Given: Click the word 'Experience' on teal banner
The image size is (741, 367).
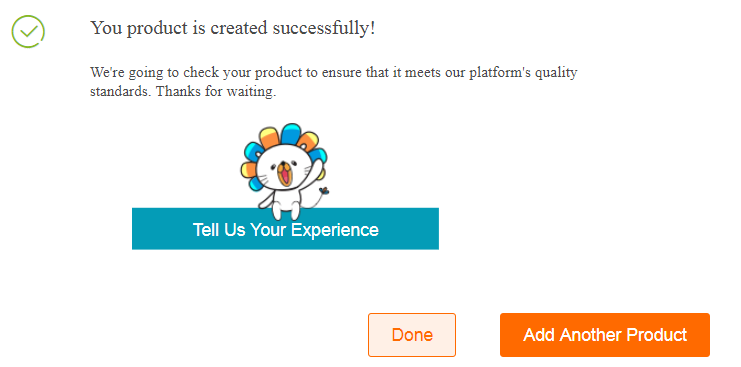Looking at the screenshot, I should [335, 230].
